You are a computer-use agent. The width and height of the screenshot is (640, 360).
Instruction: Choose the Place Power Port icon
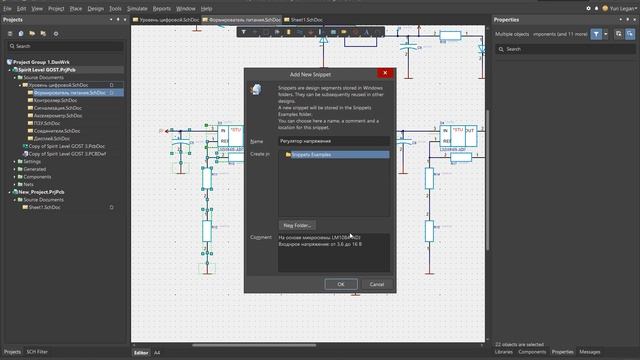coord(311,32)
